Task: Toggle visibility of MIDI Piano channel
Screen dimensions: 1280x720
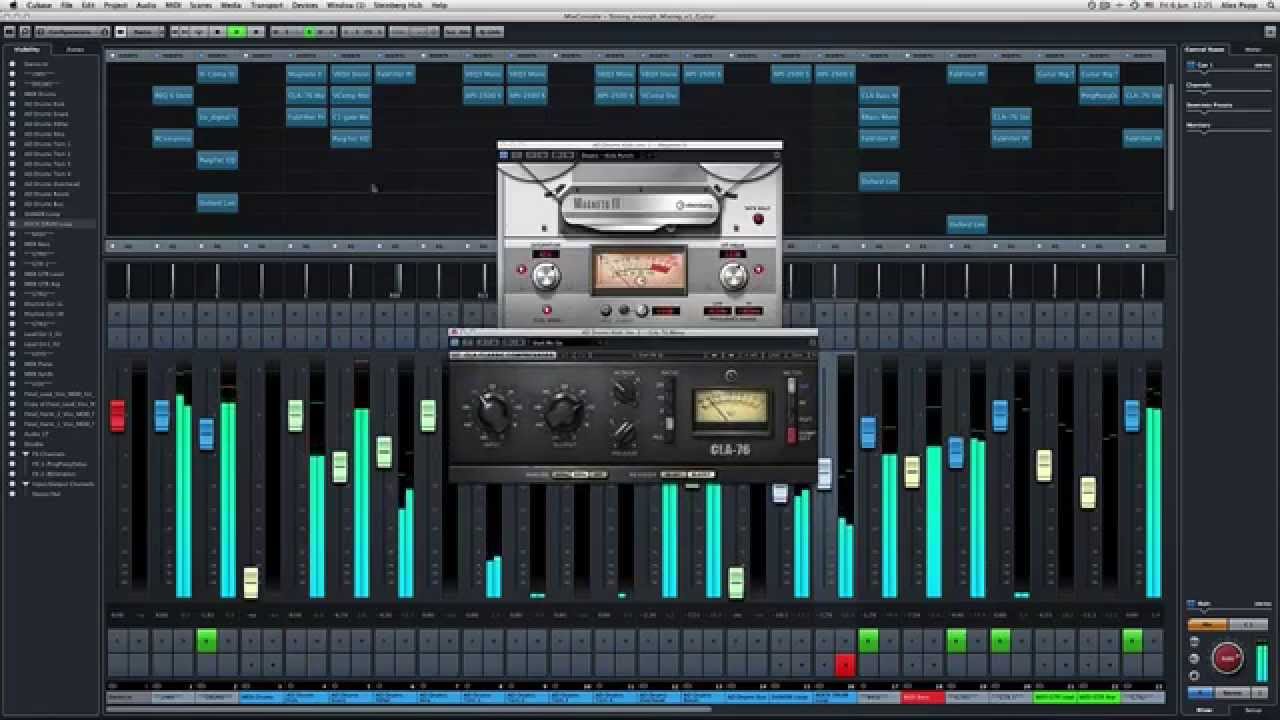Action: 13,364
